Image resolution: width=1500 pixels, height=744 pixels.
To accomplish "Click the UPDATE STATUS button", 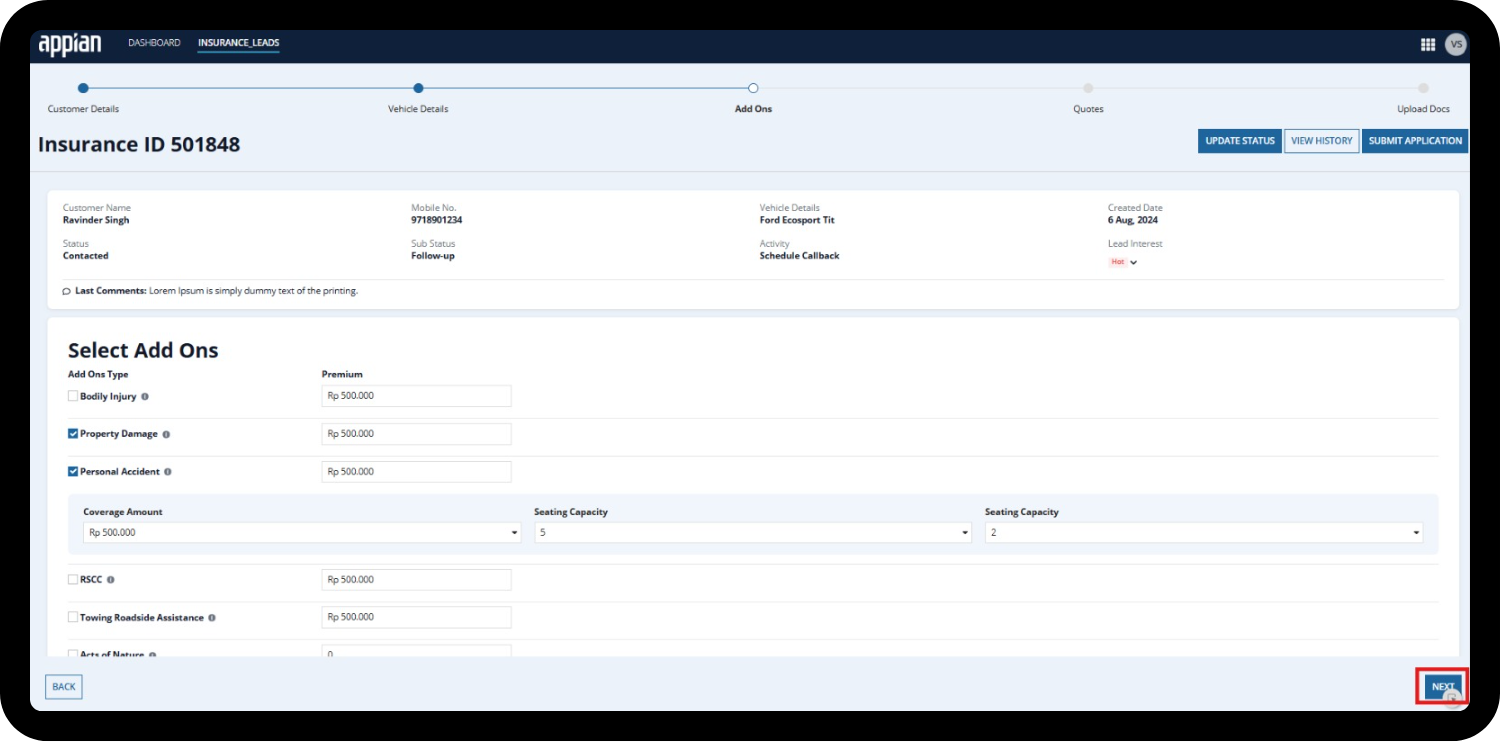I will click(1240, 141).
